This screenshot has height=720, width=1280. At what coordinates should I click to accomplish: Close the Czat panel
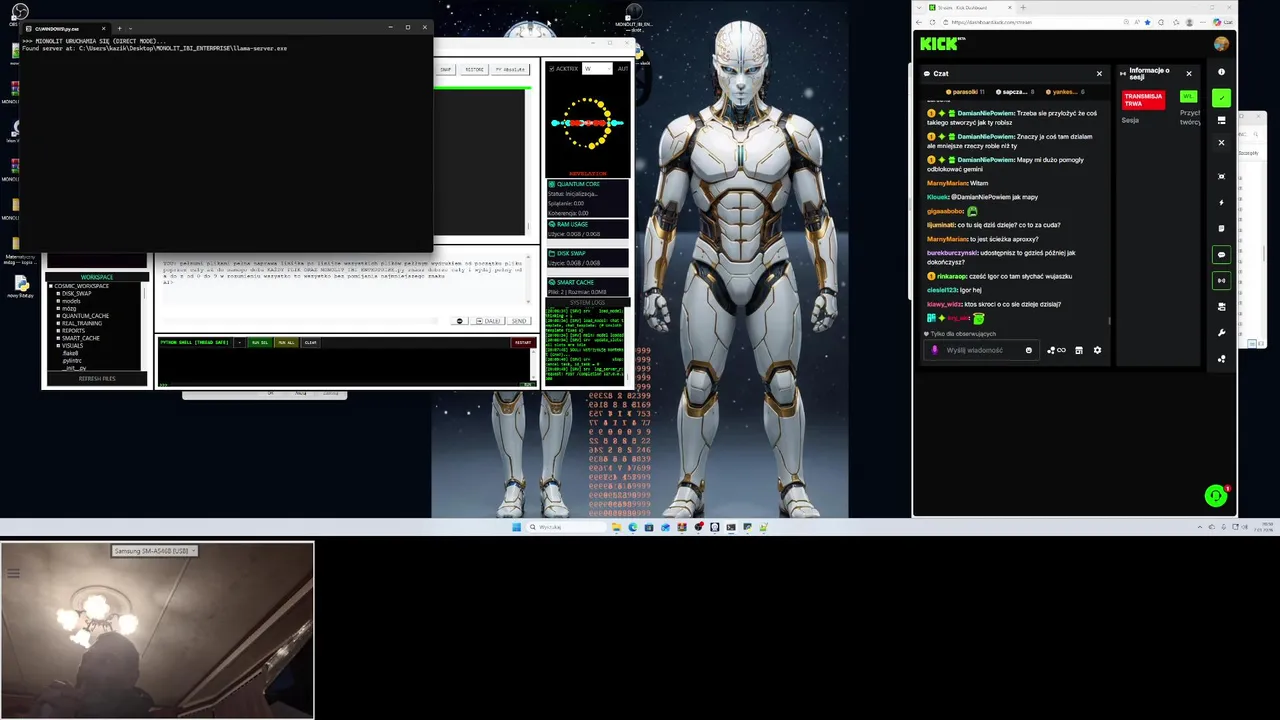1099,73
